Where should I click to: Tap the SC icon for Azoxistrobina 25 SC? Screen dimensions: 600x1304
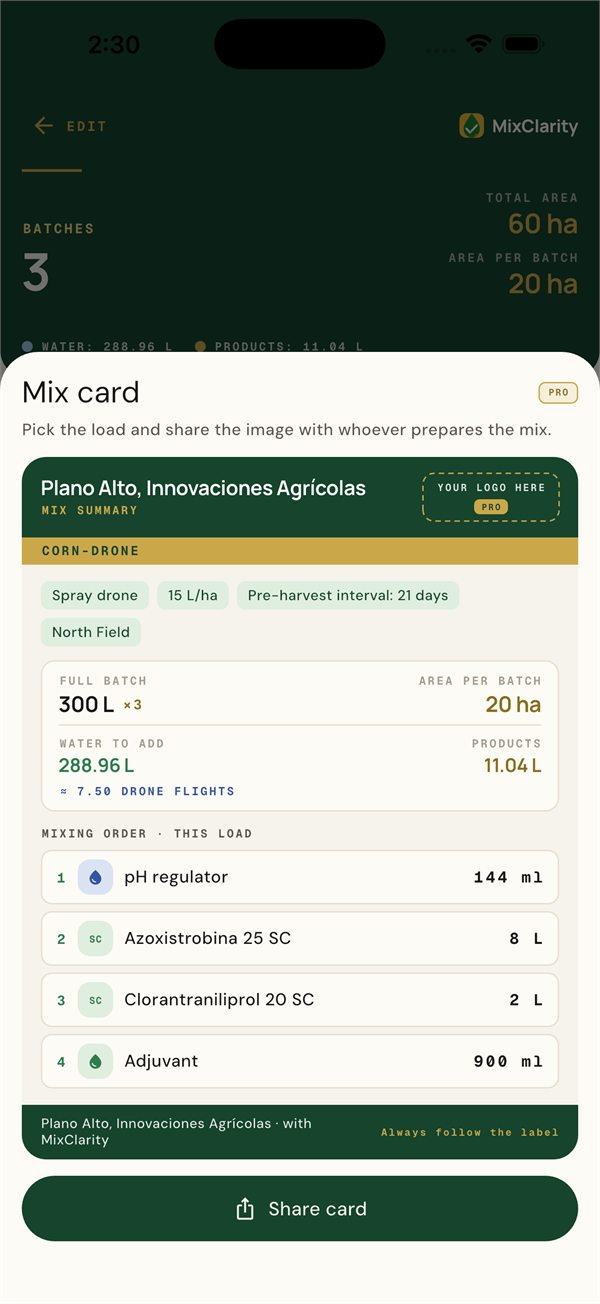tap(95, 939)
